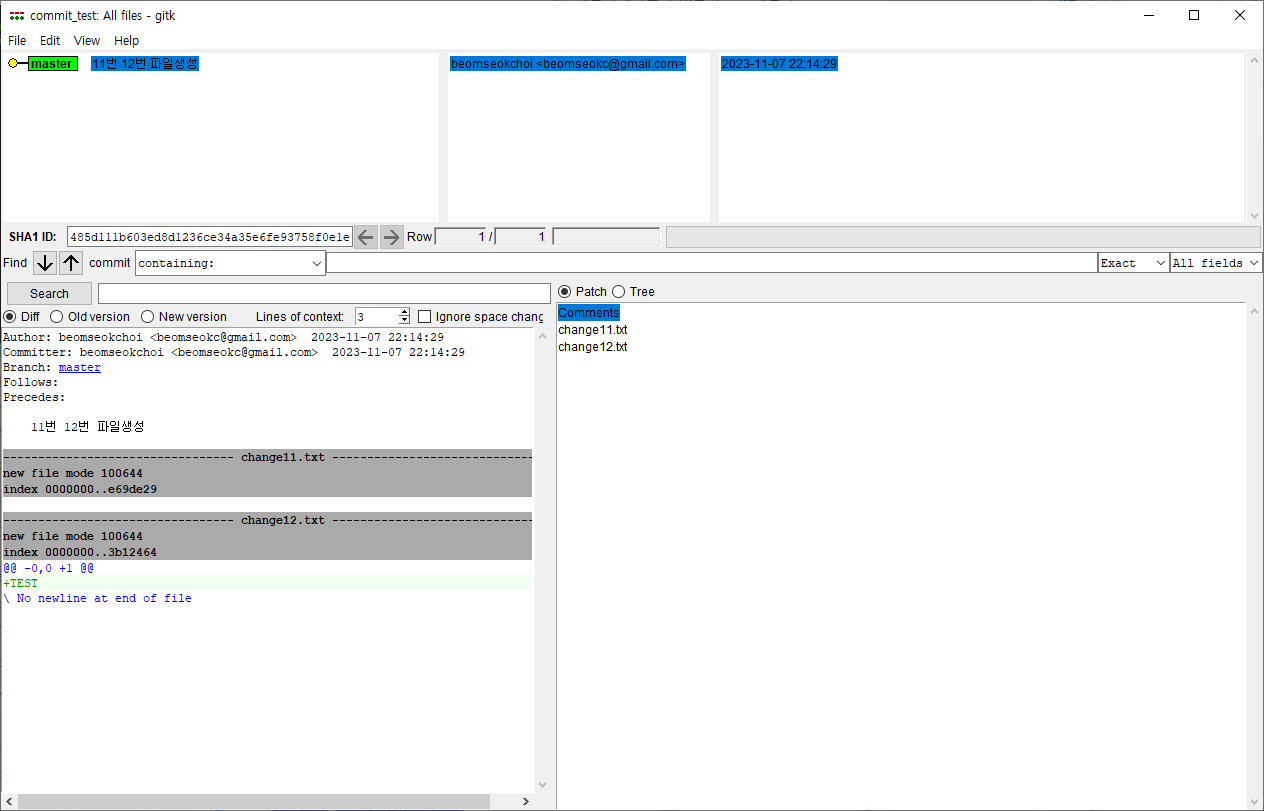Increase lines of context with up stepper
The height and width of the screenshot is (811, 1264).
404,312
